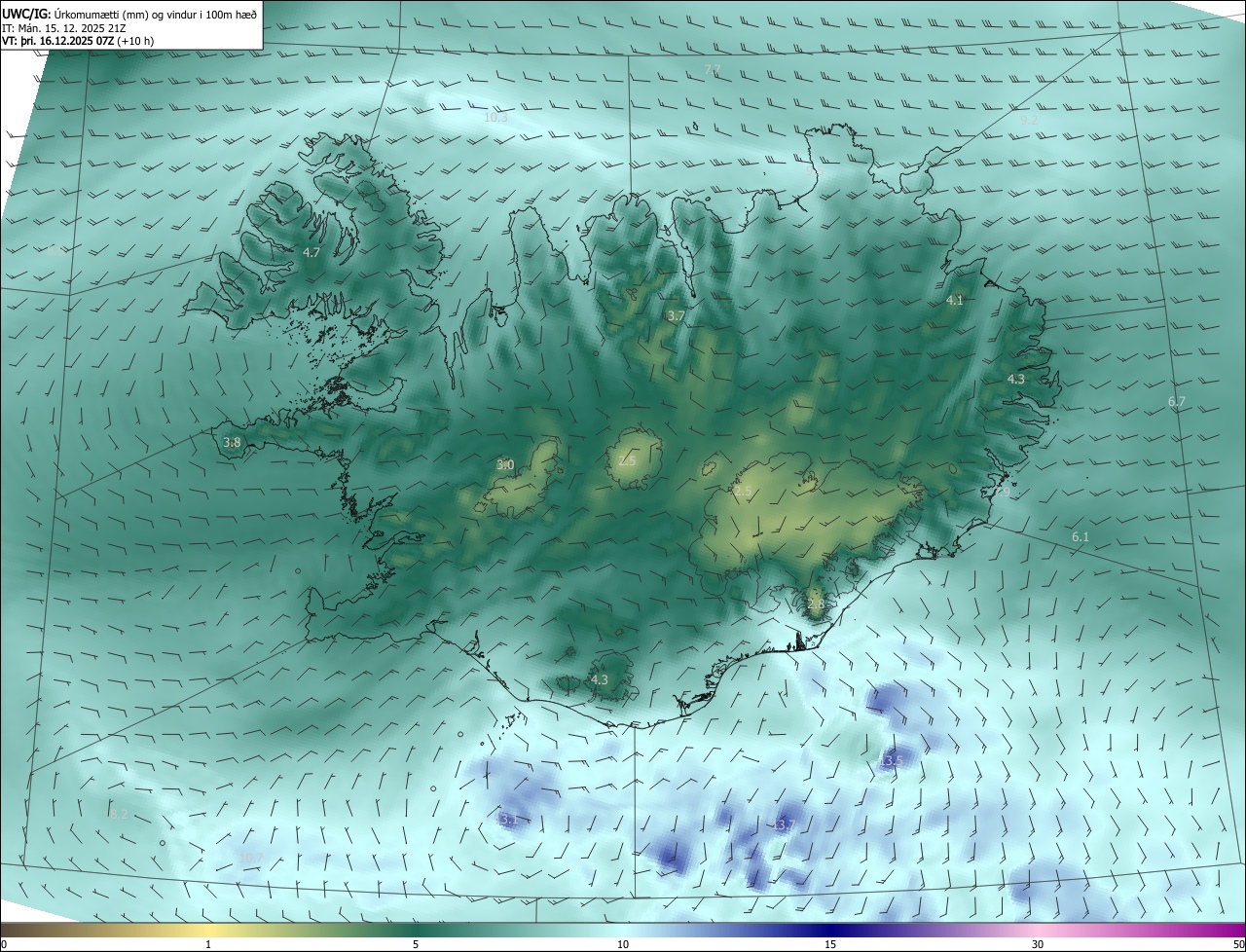Click the UWC/IG Úrkomumætti title line
Viewport: 1246px width, 952px height.
coord(129,14)
